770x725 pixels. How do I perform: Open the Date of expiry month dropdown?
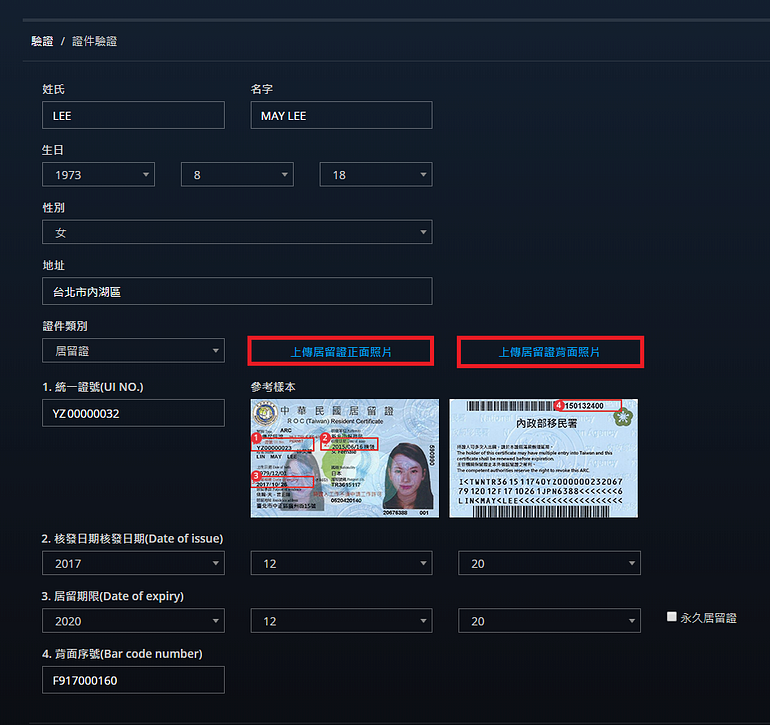(341, 621)
